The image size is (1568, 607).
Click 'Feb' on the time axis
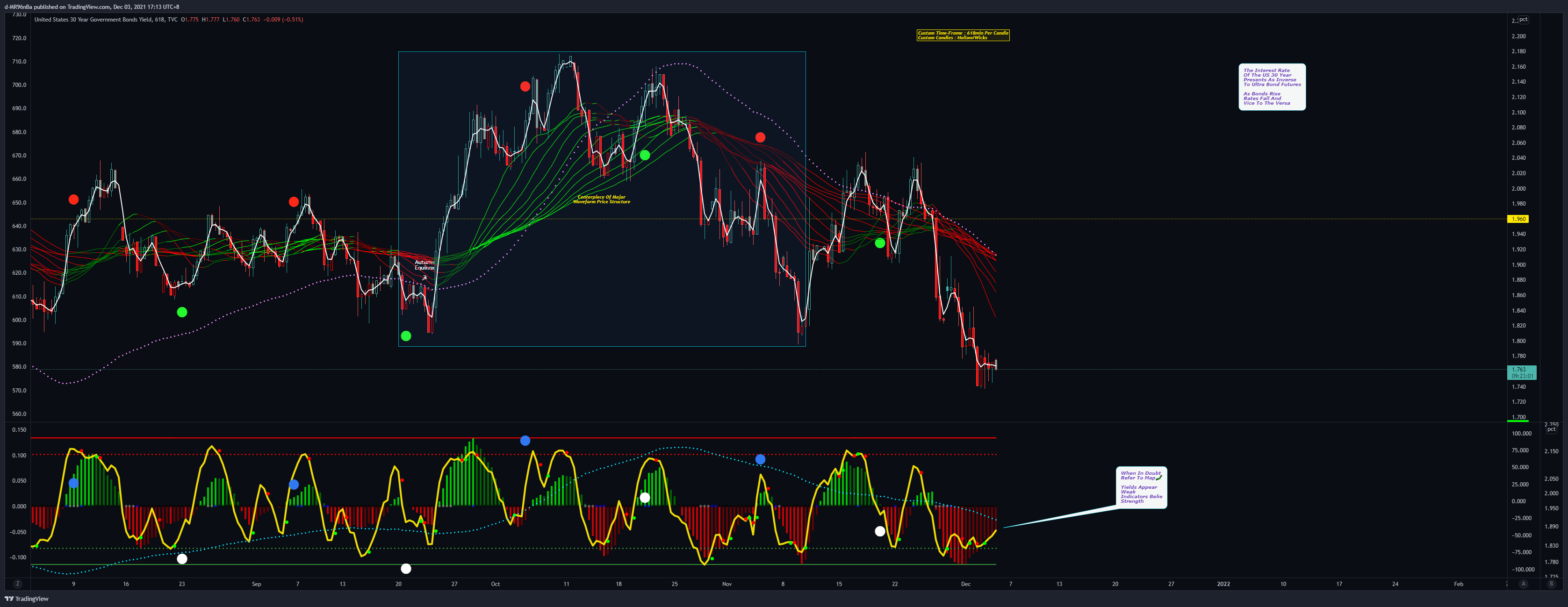(1459, 584)
